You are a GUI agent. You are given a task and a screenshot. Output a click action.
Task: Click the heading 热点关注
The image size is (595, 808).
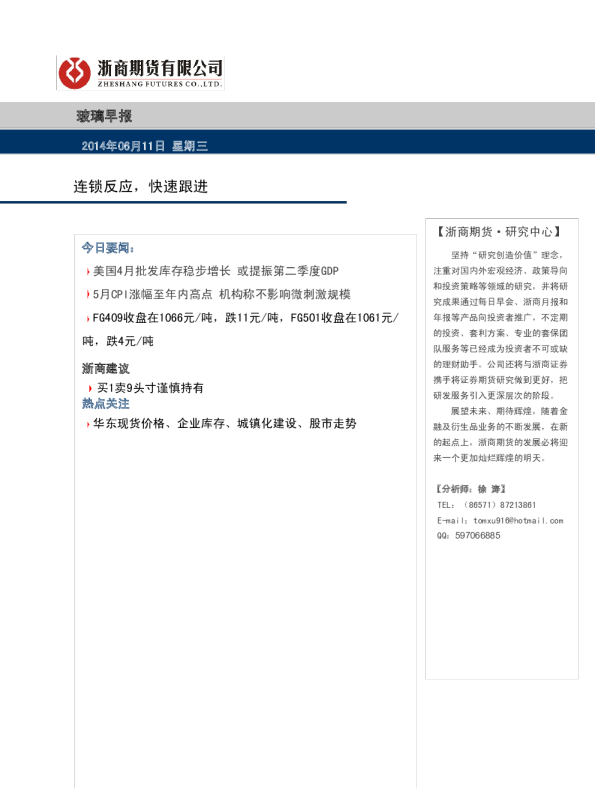106,403
